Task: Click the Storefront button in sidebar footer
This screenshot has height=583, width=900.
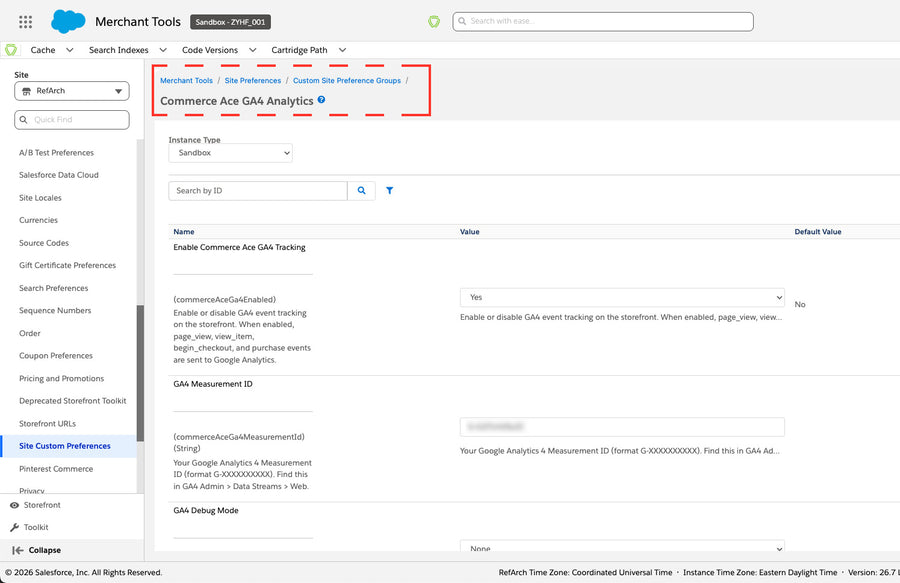Action: pyautogui.click(x=35, y=505)
